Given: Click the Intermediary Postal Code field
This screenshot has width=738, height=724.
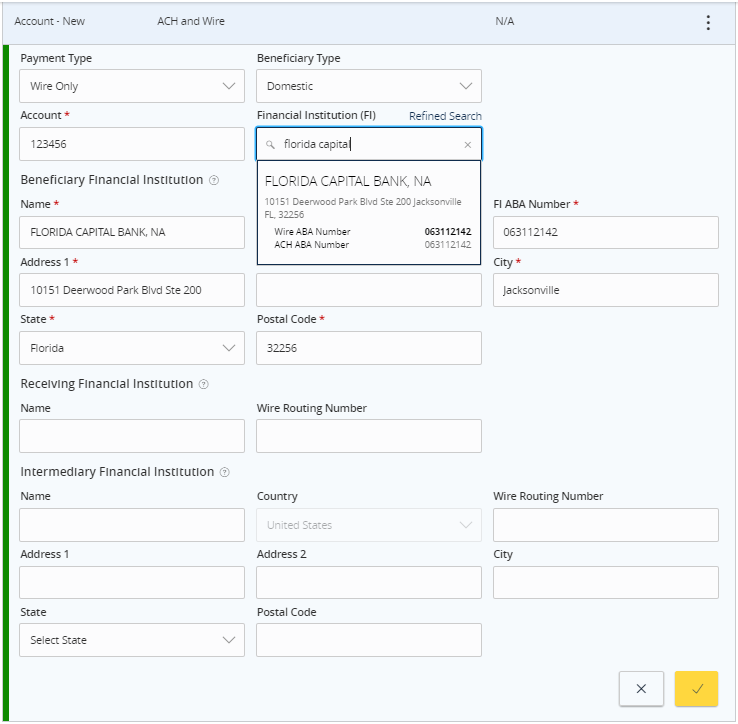Looking at the screenshot, I should point(369,640).
